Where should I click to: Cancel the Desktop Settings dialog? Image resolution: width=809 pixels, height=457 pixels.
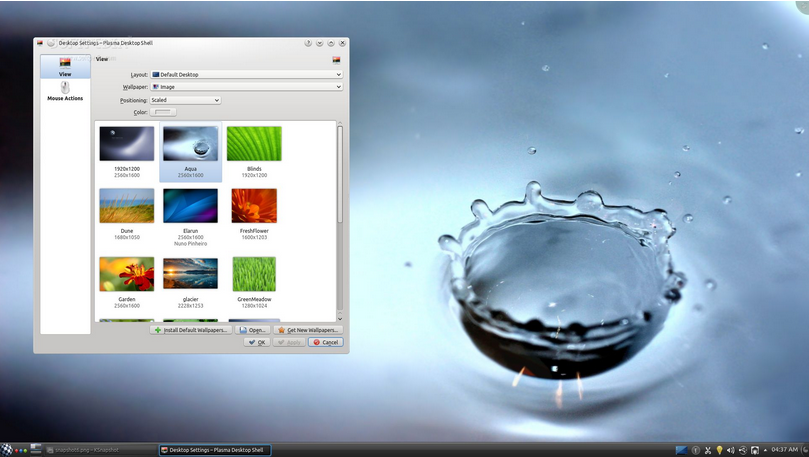[x=326, y=342]
